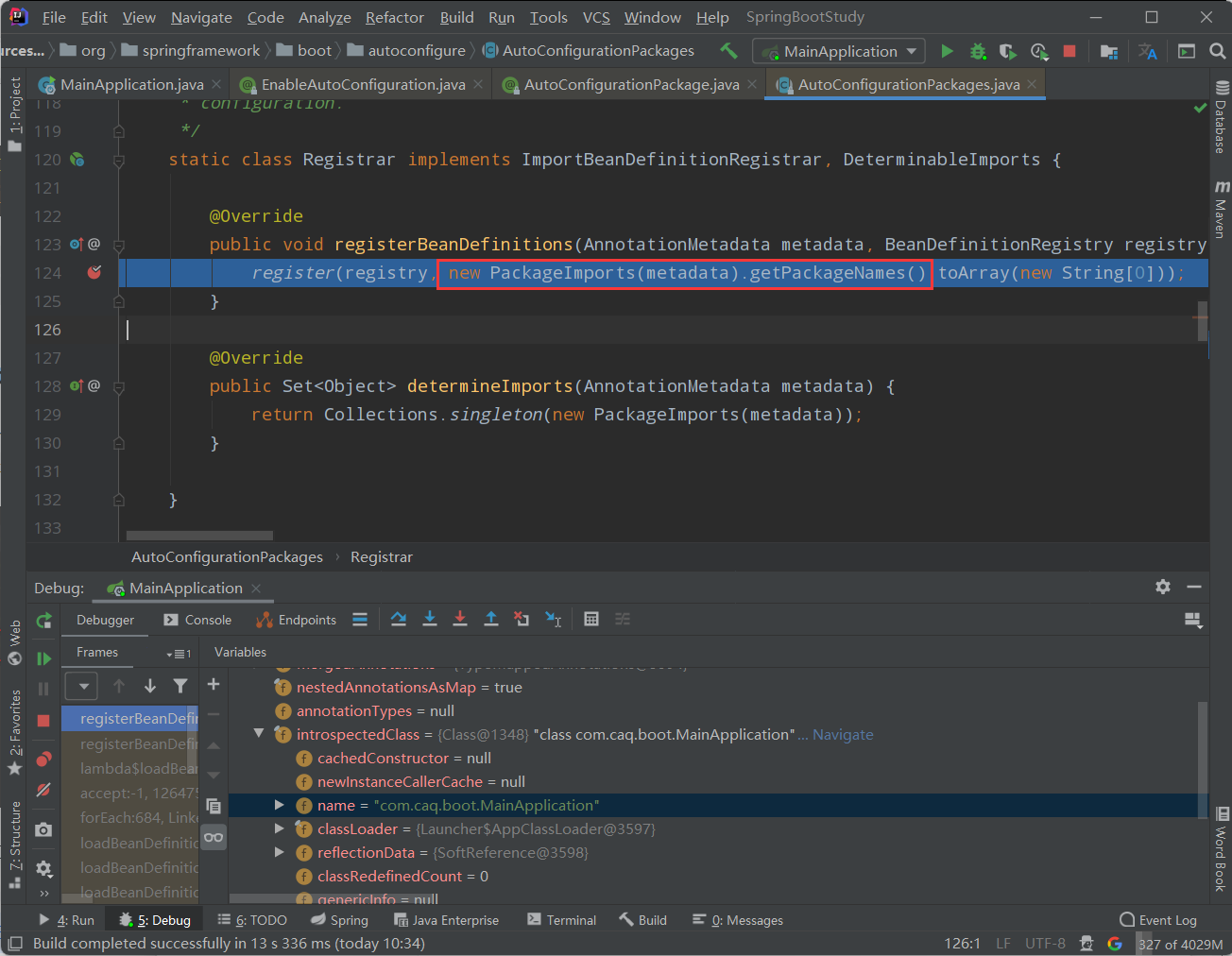Click the Build project hammer icon
This screenshot has width=1232, height=956.
728,51
